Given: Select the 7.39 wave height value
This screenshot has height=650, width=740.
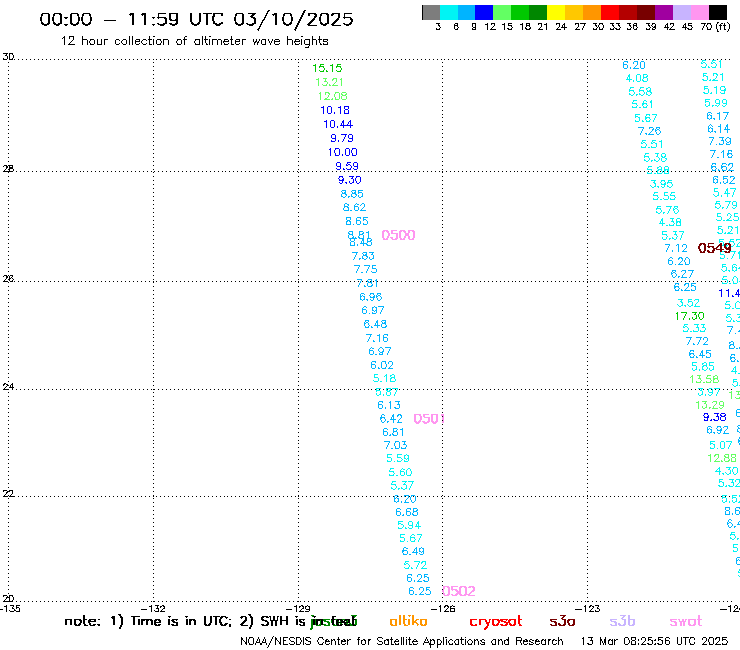Looking at the screenshot, I should point(720,142).
